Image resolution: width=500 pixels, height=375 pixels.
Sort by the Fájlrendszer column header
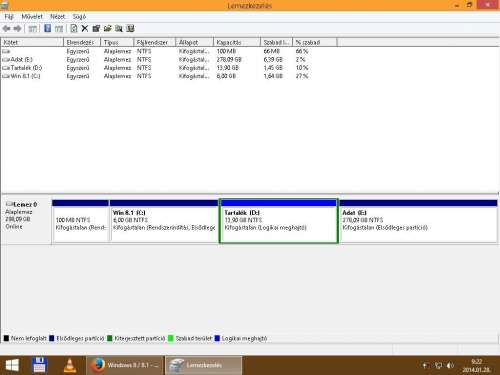(x=155, y=42)
